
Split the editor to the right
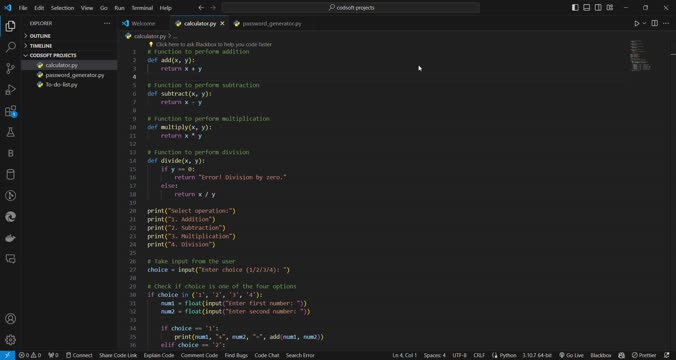(654, 23)
